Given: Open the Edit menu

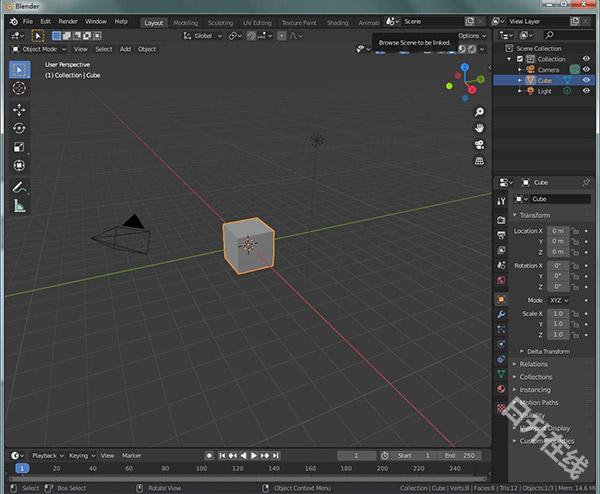Looking at the screenshot, I should pos(46,21).
